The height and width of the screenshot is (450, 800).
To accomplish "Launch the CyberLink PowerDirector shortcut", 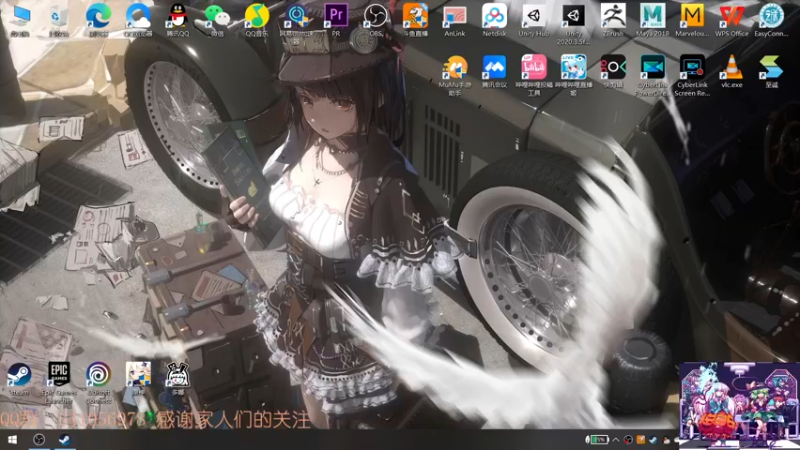I will click(653, 75).
